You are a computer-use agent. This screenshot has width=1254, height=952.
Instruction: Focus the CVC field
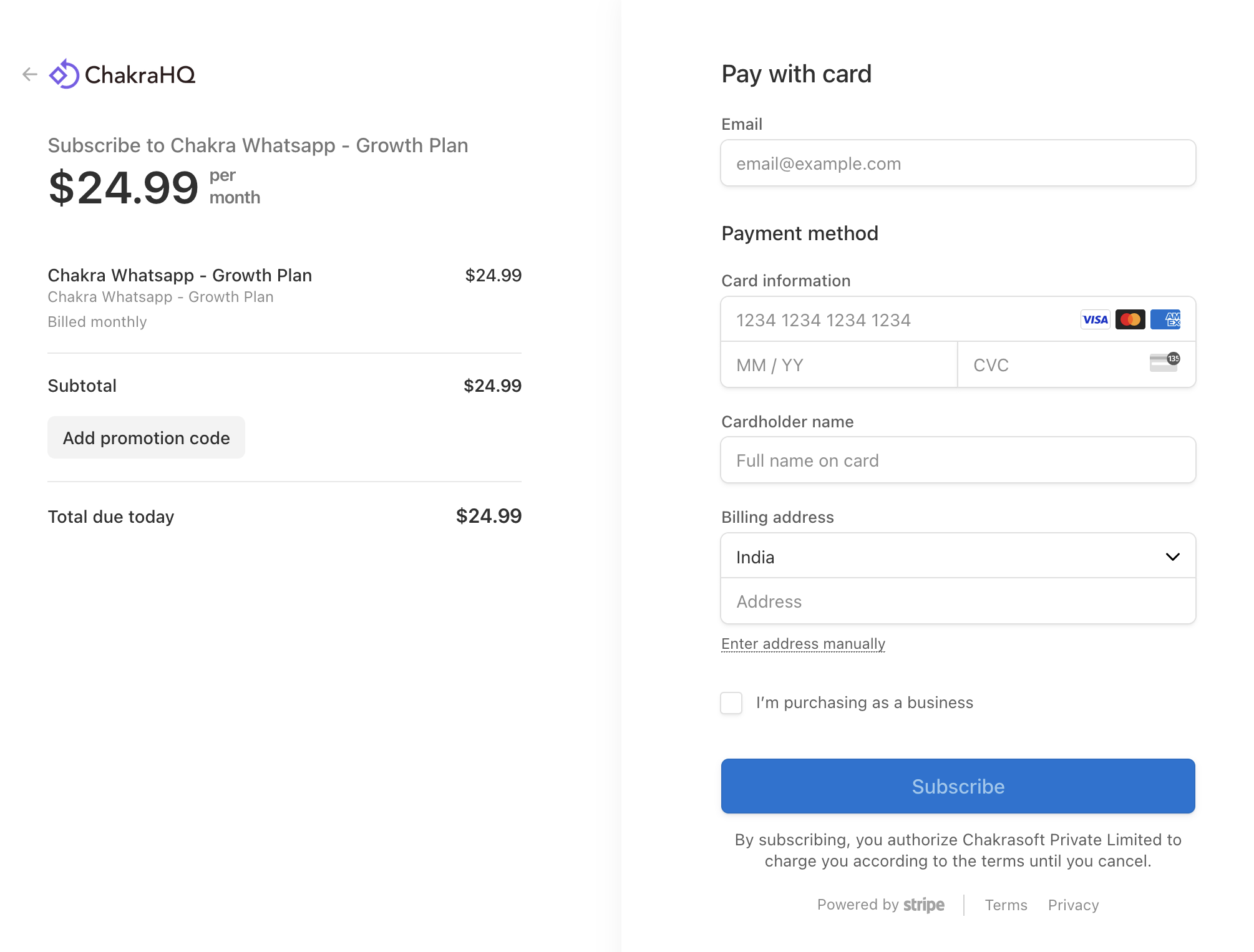click(1077, 365)
